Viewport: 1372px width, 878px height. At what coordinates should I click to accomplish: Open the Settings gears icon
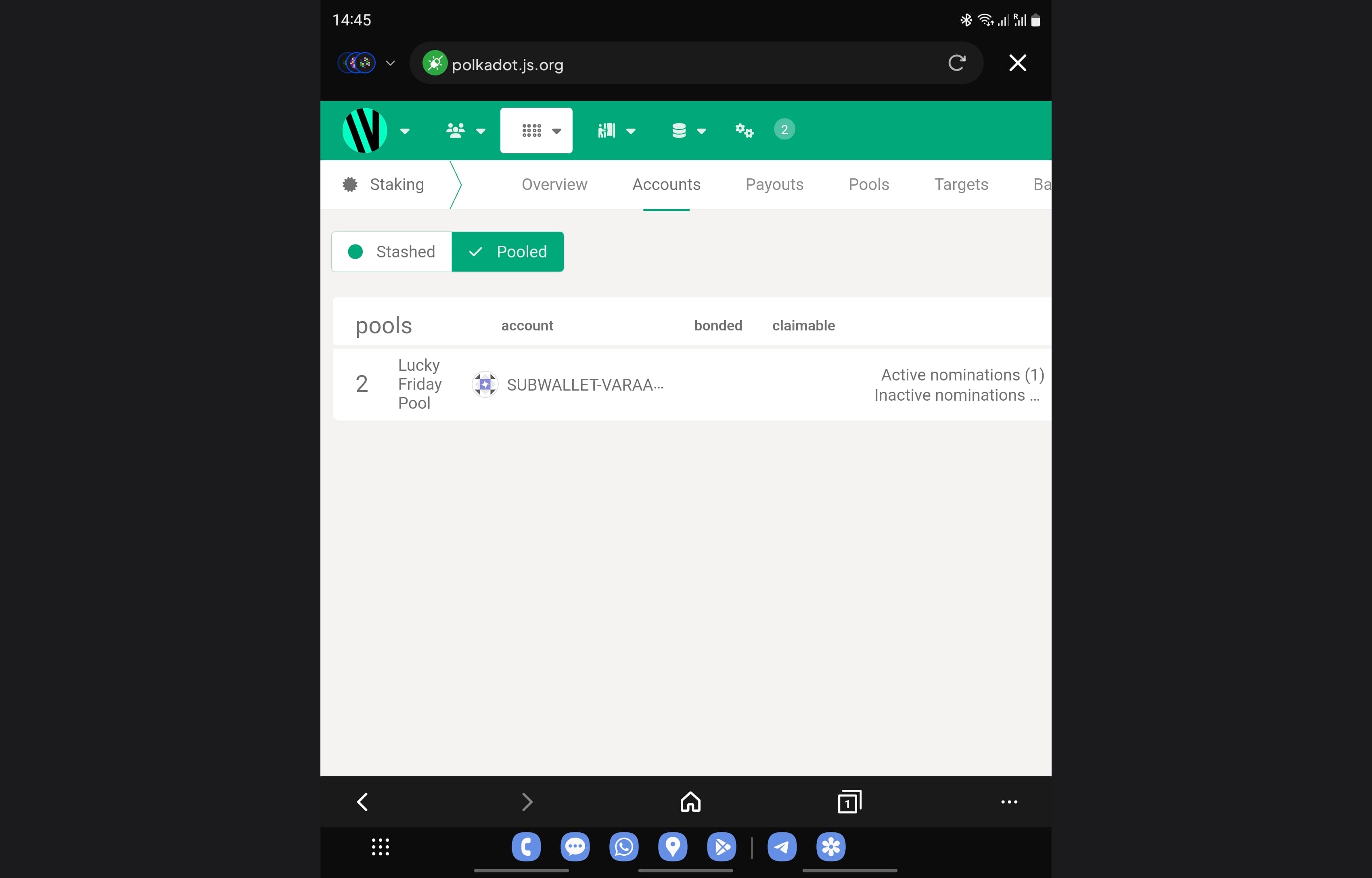pos(744,131)
